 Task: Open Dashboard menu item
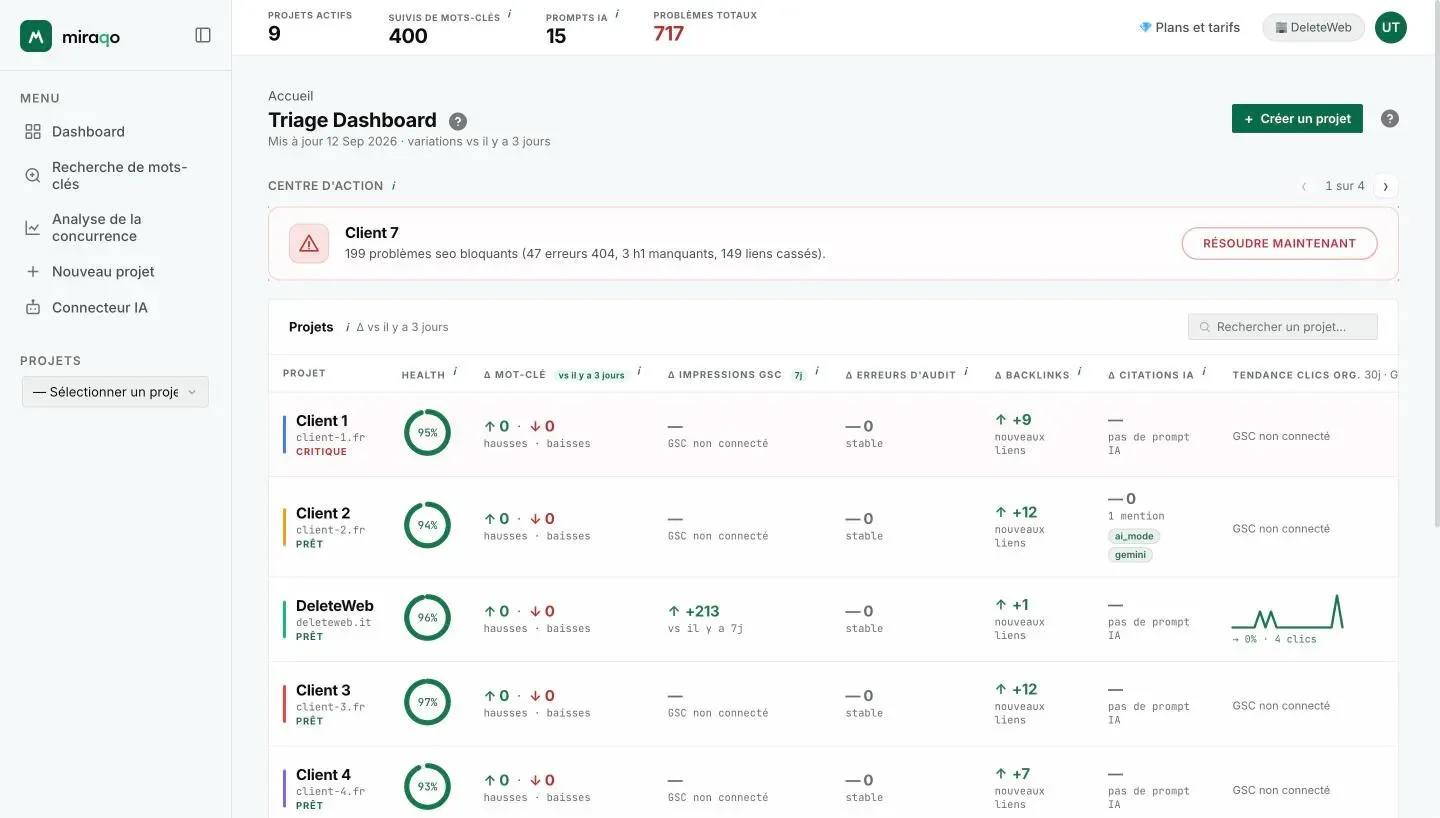pyautogui.click(x=116, y=131)
